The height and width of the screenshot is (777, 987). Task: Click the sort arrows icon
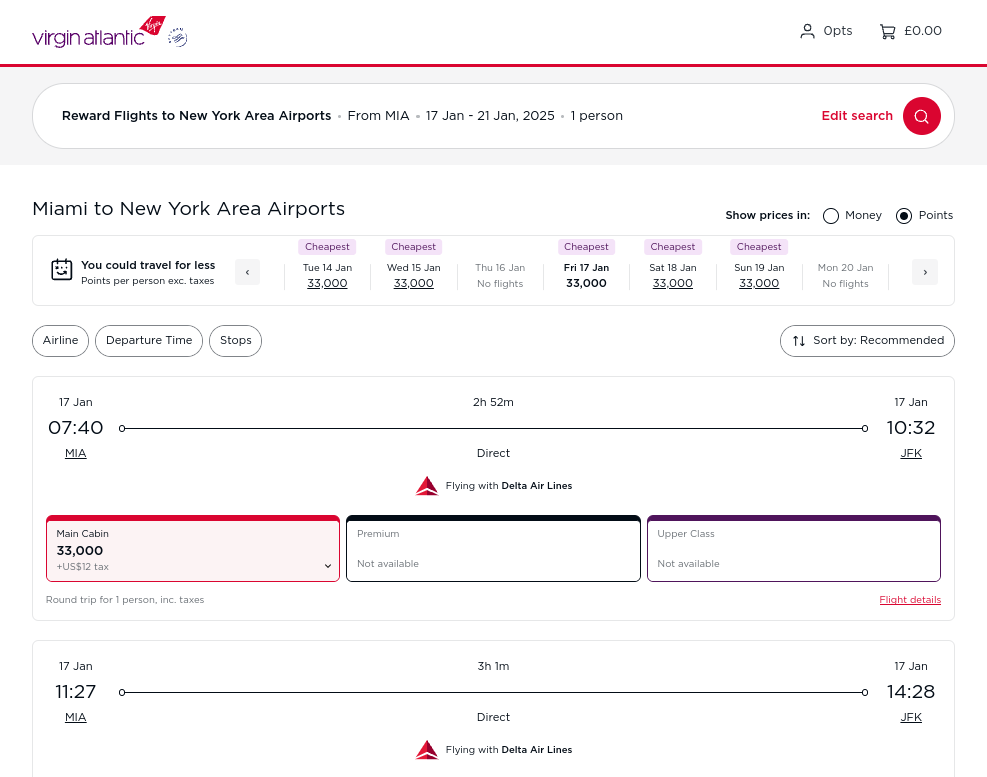799,341
